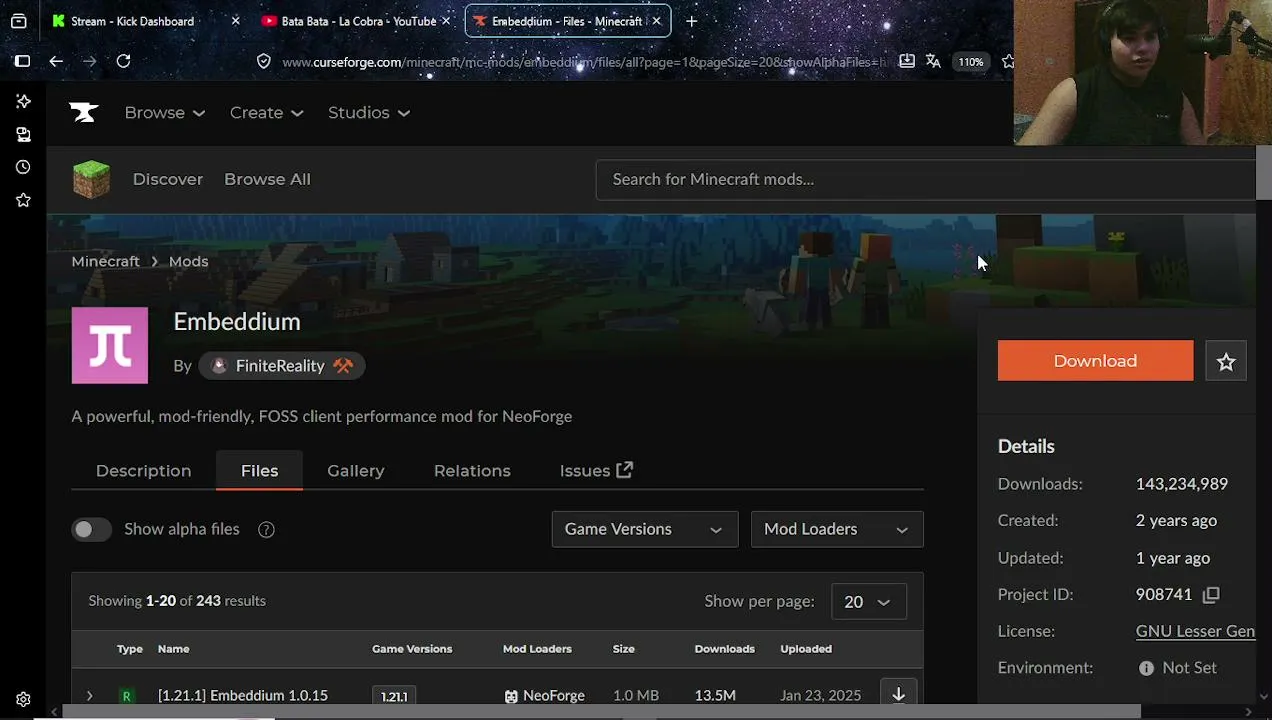Click the release type R badge for 1.0.15
Image resolution: width=1272 pixels, height=720 pixels.
[x=126, y=696]
